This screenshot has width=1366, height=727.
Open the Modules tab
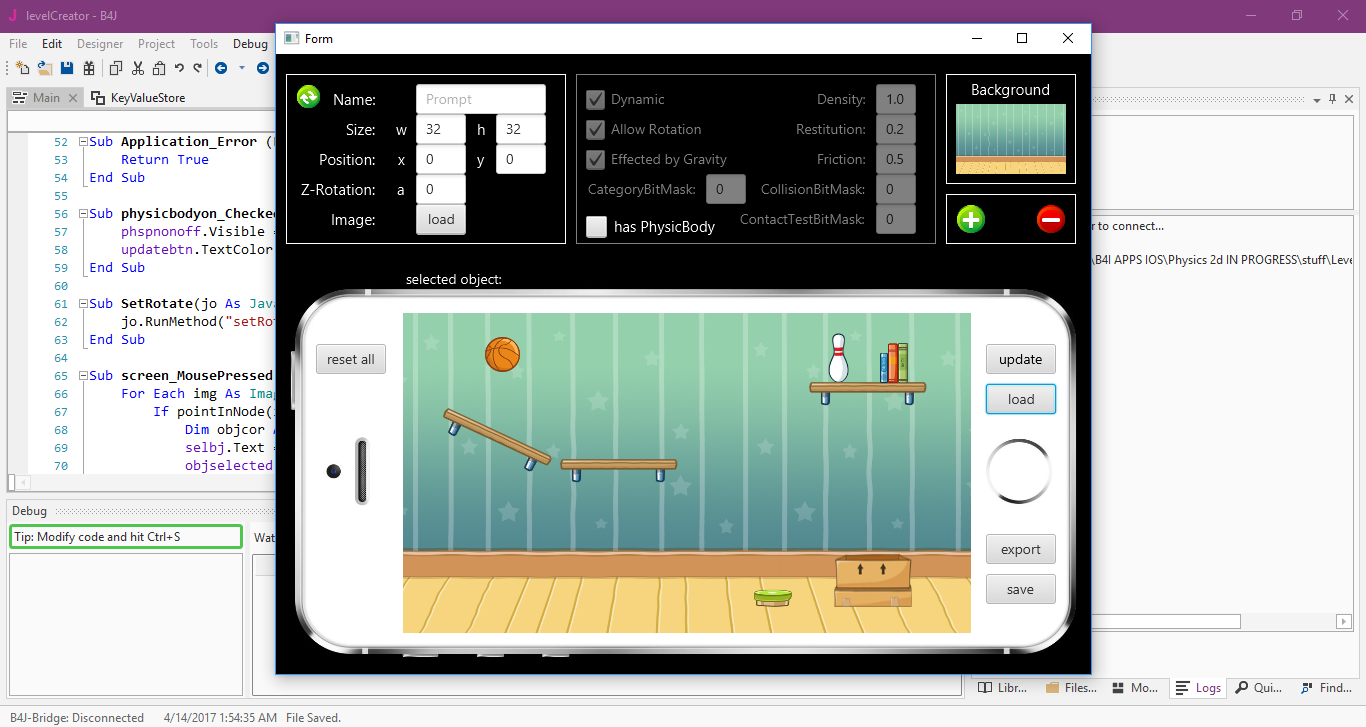point(1135,688)
